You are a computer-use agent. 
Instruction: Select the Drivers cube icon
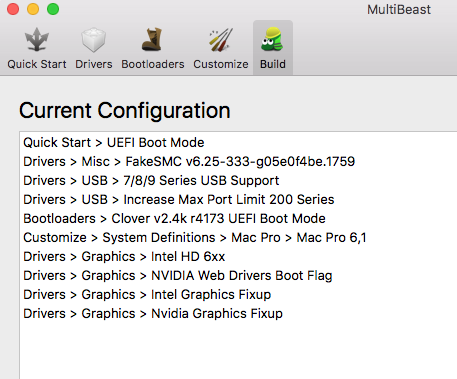tap(94, 40)
